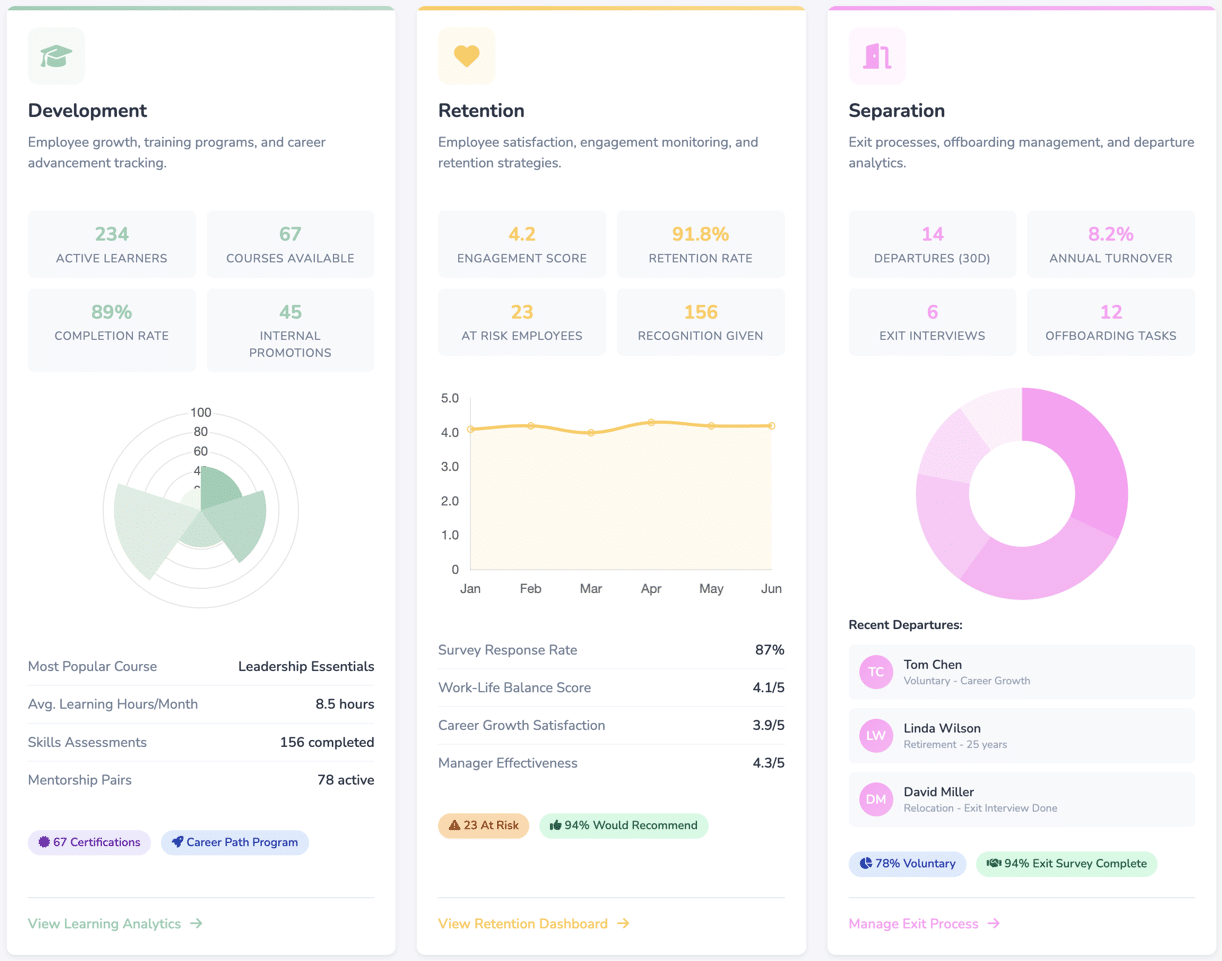
Task: Click the heart Retention icon
Action: [466, 55]
